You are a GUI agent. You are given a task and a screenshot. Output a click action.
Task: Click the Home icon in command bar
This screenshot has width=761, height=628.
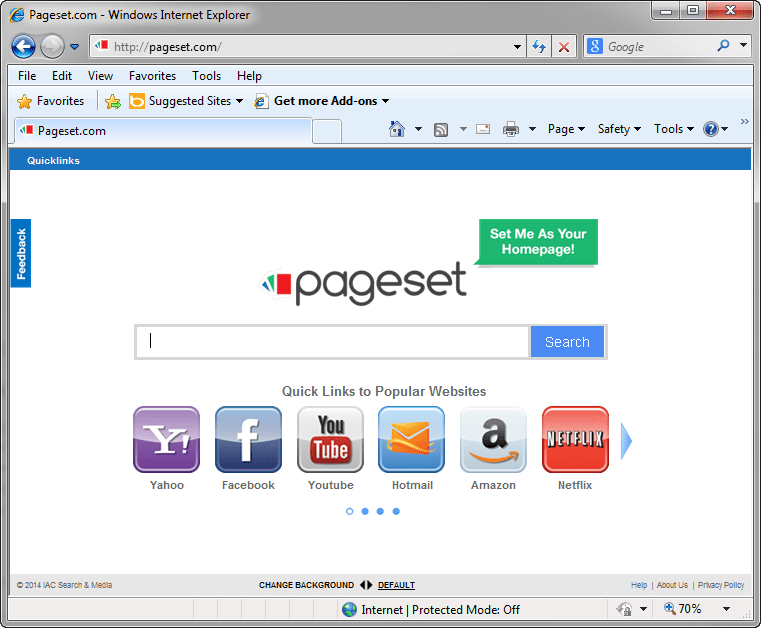click(x=397, y=129)
